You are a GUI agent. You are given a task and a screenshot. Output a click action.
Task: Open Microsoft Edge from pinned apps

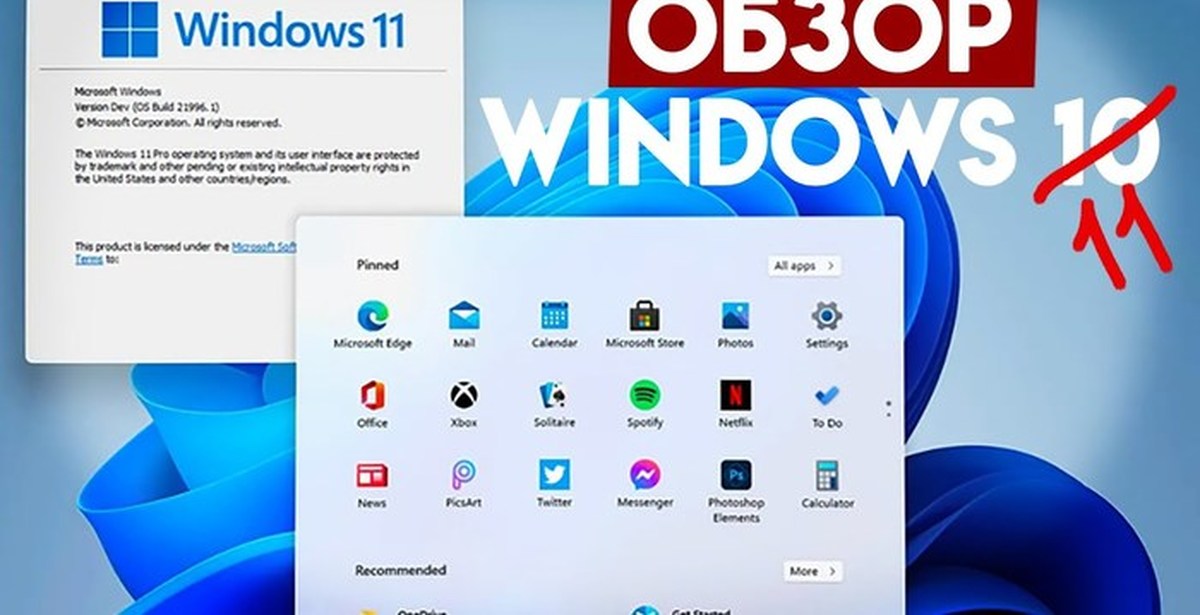tap(372, 317)
